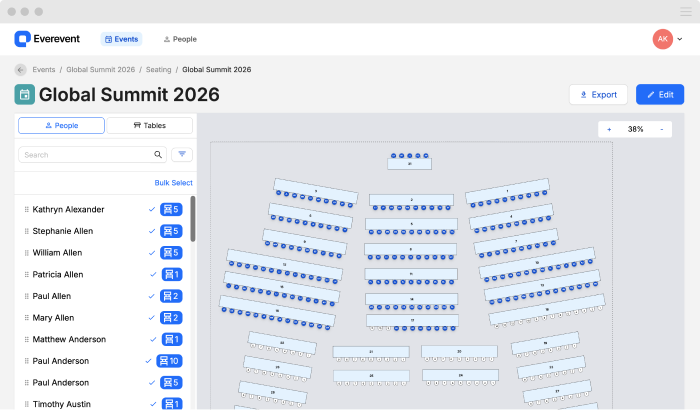Click Bulk Select link
The image size is (700, 410).
174,183
